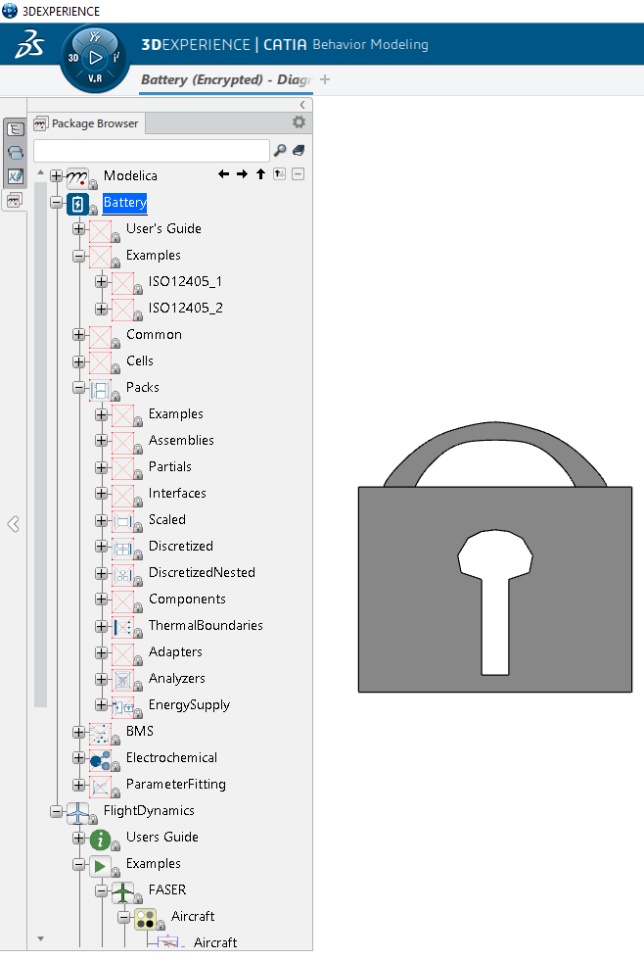Viewport: 644px width, 960px height.
Task: Click the search magnifier icon
Action: coord(280,150)
